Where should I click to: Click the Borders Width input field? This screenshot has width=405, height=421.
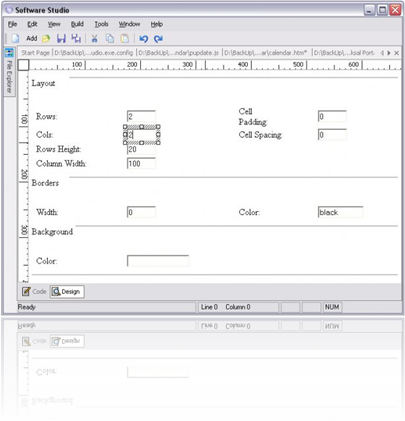(x=141, y=212)
